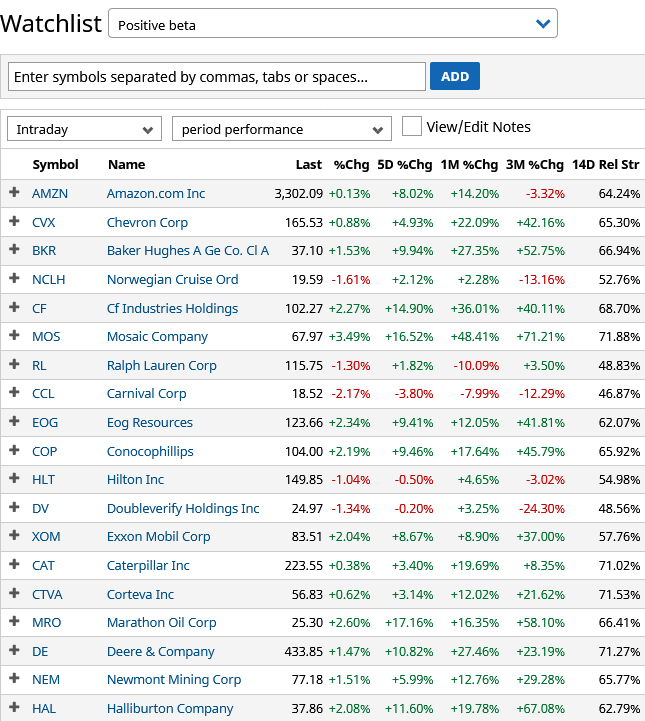Expand the CCL row plus icon
Image resolution: width=645 pixels, height=721 pixels.
coord(14,392)
